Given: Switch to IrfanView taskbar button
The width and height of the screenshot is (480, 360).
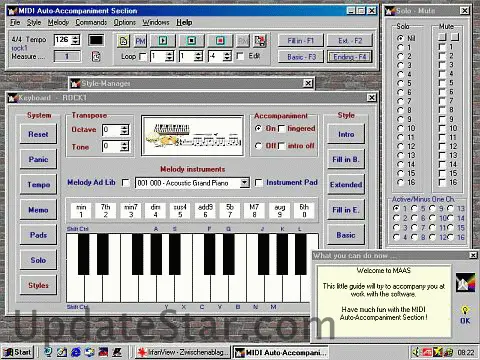Looking at the screenshot, I should coord(183,352).
